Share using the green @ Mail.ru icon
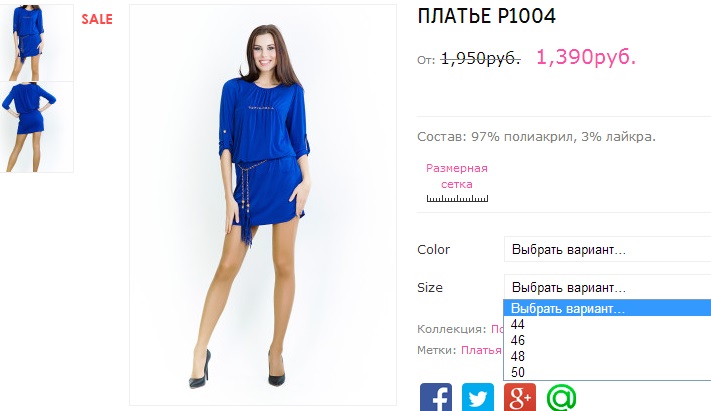This screenshot has width=711, height=411. (561, 397)
